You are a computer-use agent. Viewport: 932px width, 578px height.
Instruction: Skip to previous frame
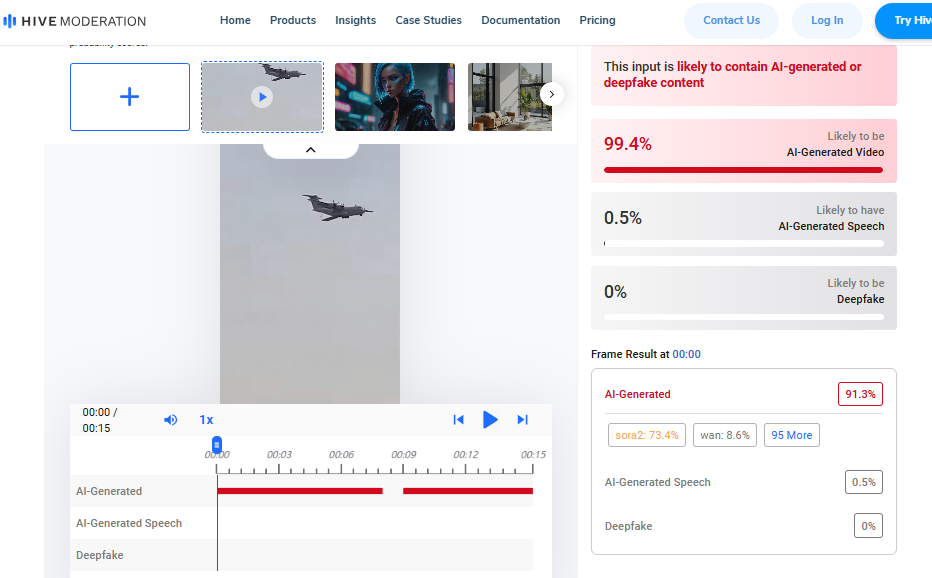click(458, 420)
